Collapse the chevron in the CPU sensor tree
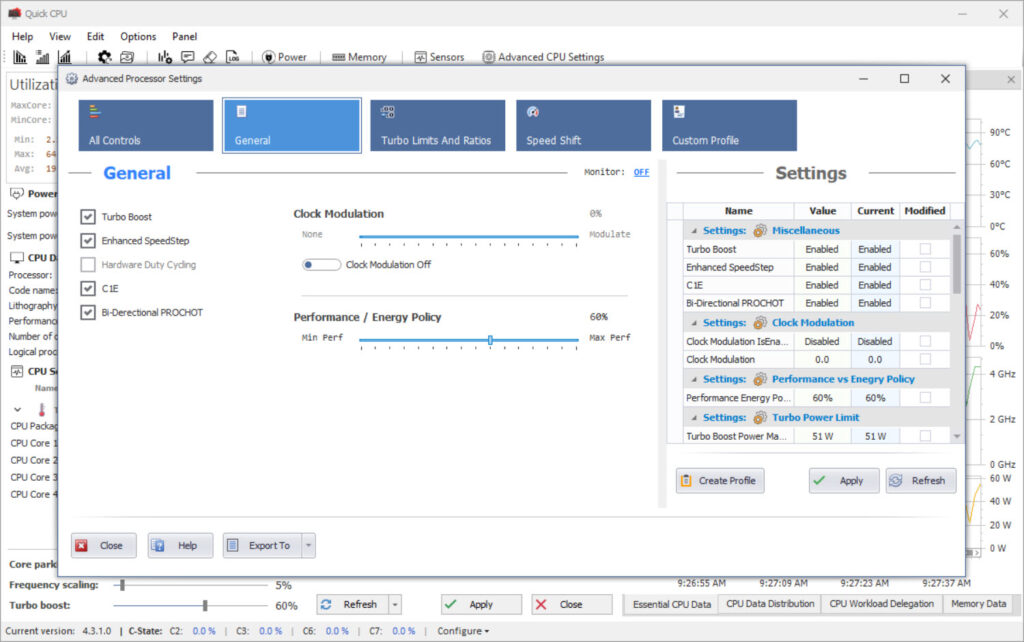The width and height of the screenshot is (1024, 642). coord(18,410)
